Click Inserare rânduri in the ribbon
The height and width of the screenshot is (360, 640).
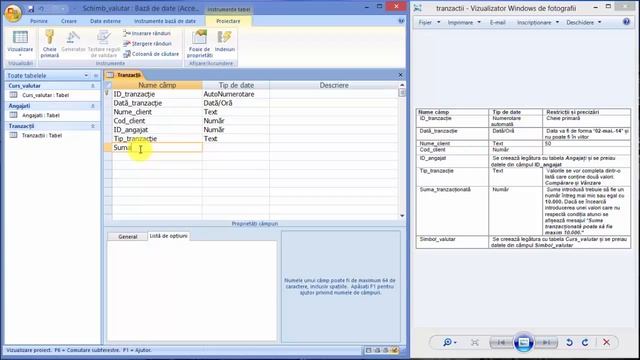(147, 33)
